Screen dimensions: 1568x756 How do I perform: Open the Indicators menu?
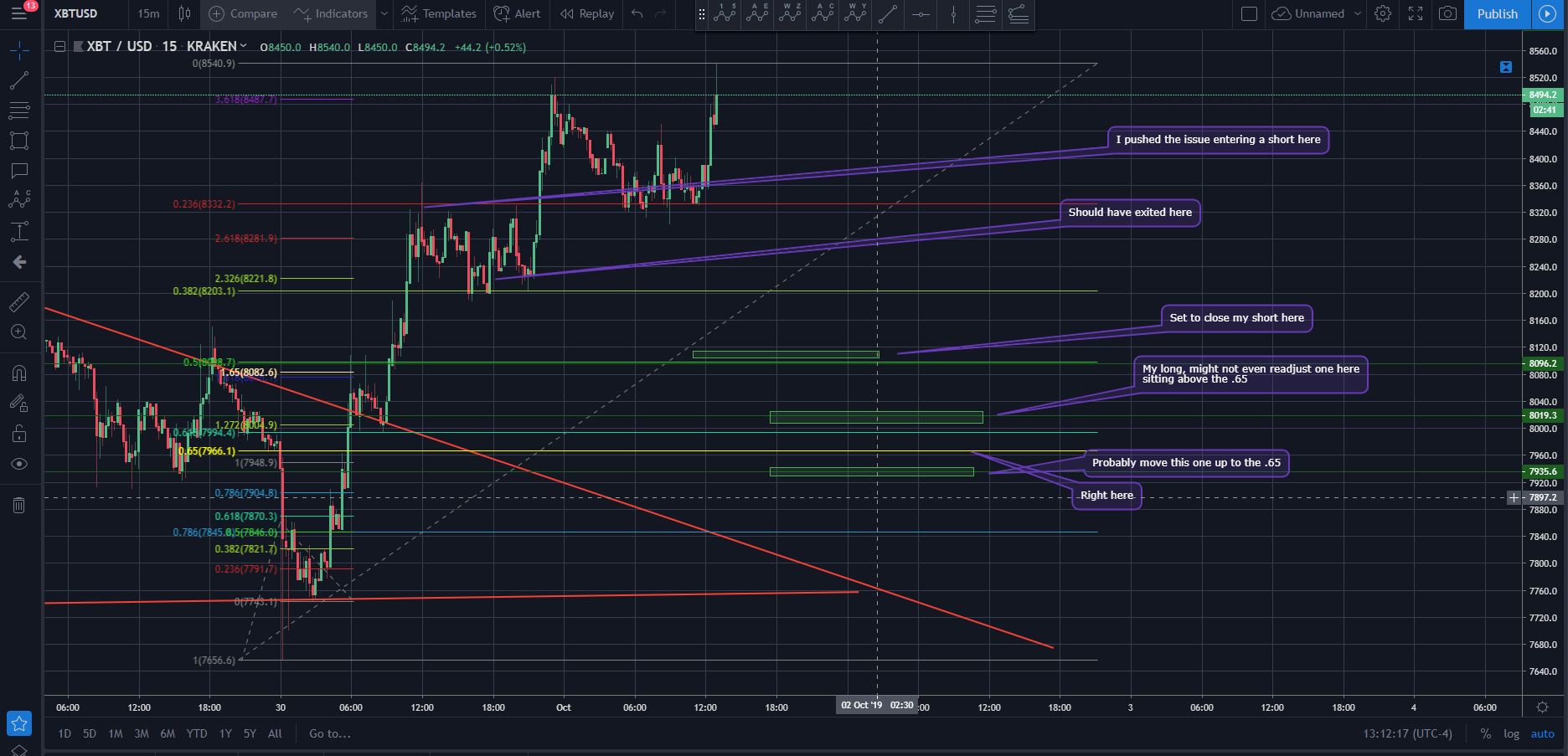[332, 13]
